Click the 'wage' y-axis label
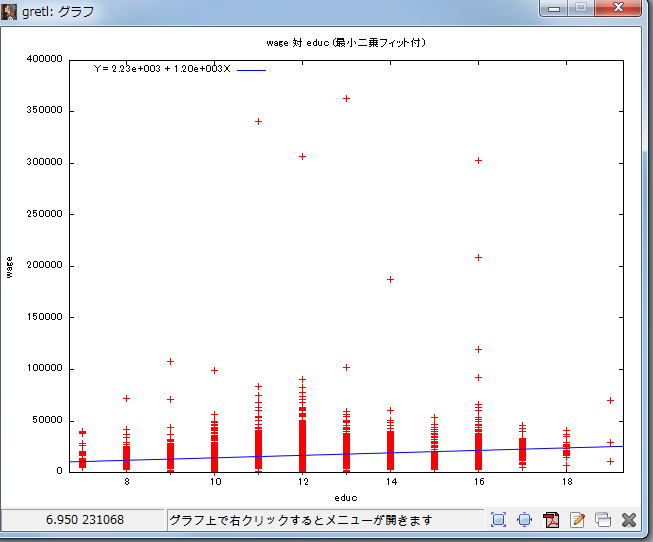The image size is (653, 542). [11, 267]
